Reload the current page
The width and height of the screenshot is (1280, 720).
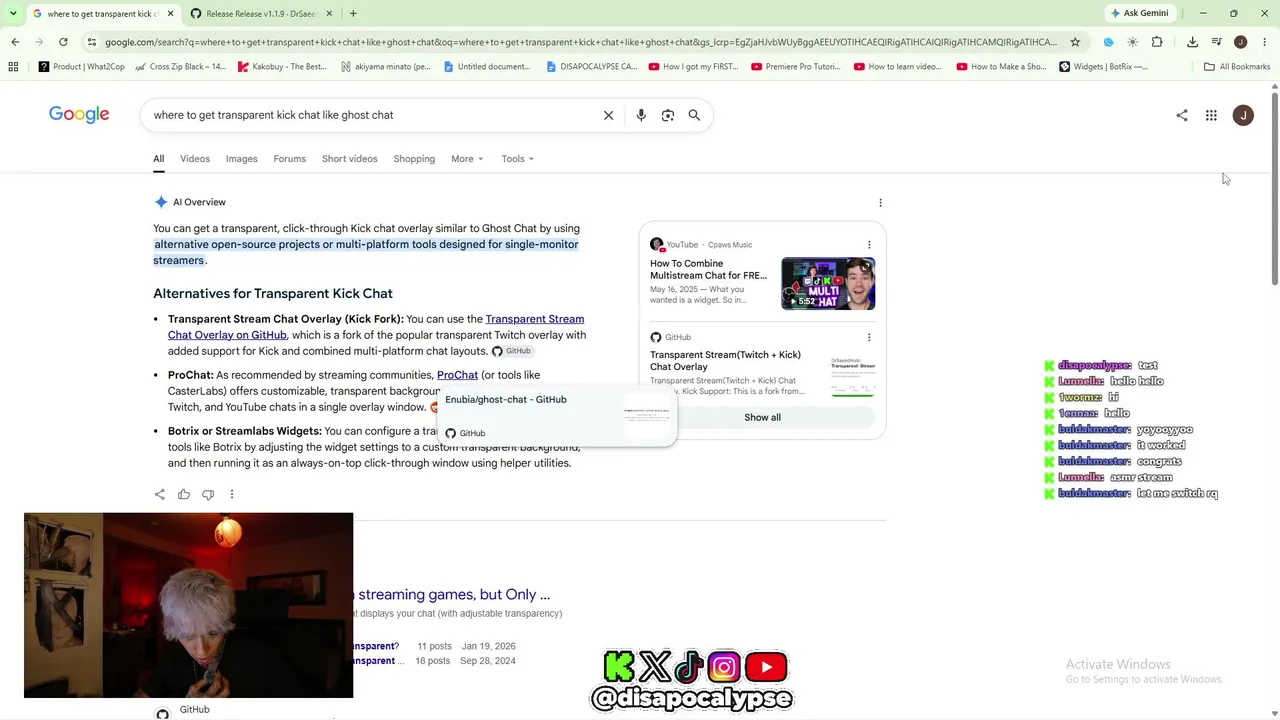pos(63,42)
